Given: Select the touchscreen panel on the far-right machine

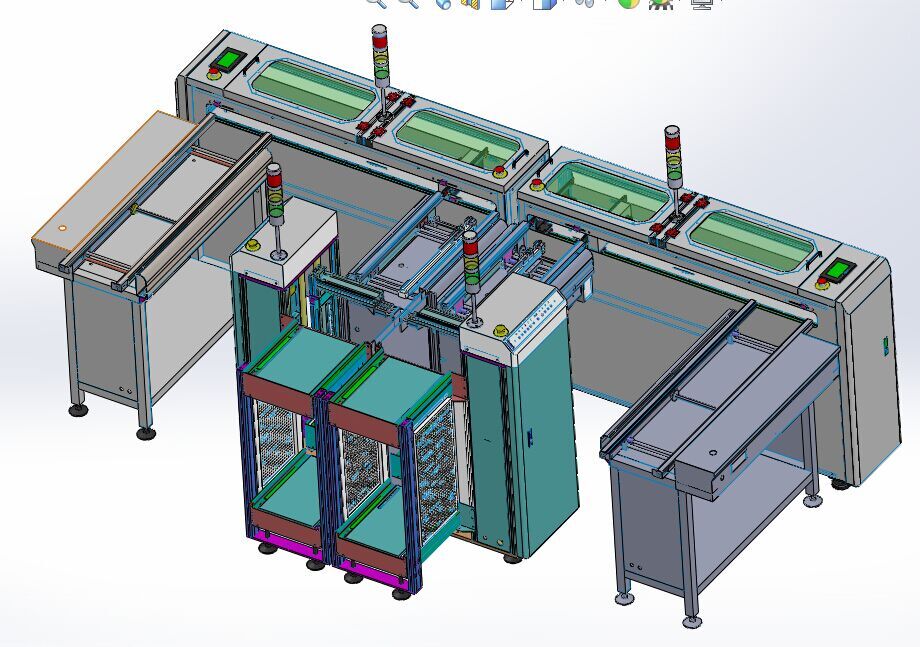Looking at the screenshot, I should (x=840, y=270).
